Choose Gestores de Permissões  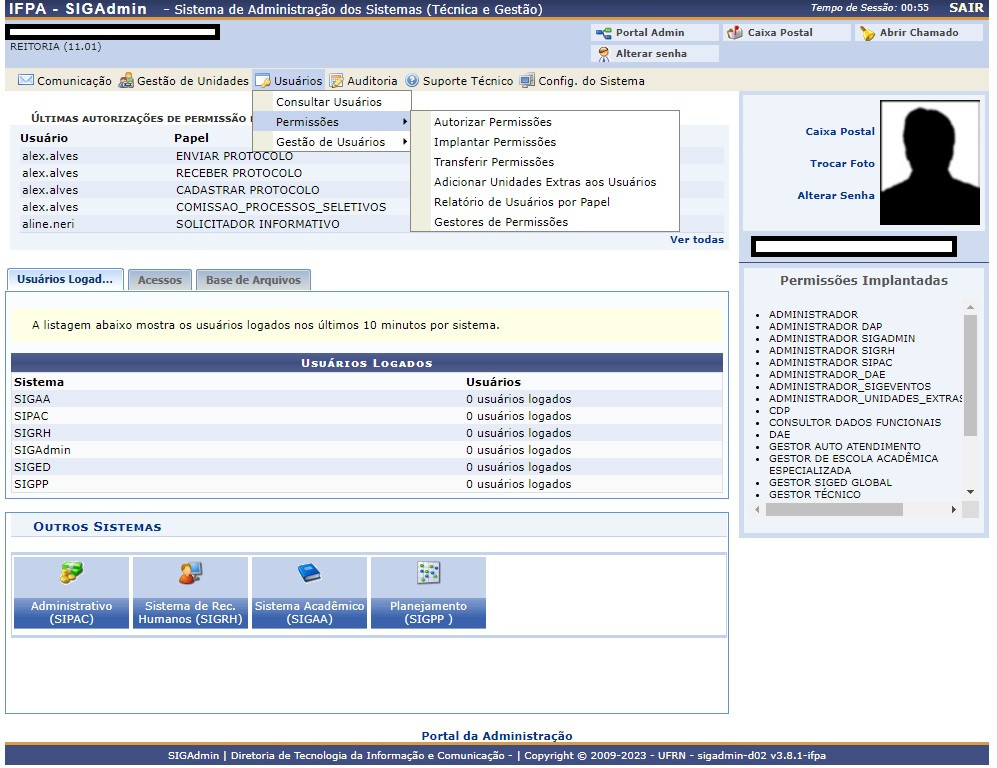[x=501, y=222]
